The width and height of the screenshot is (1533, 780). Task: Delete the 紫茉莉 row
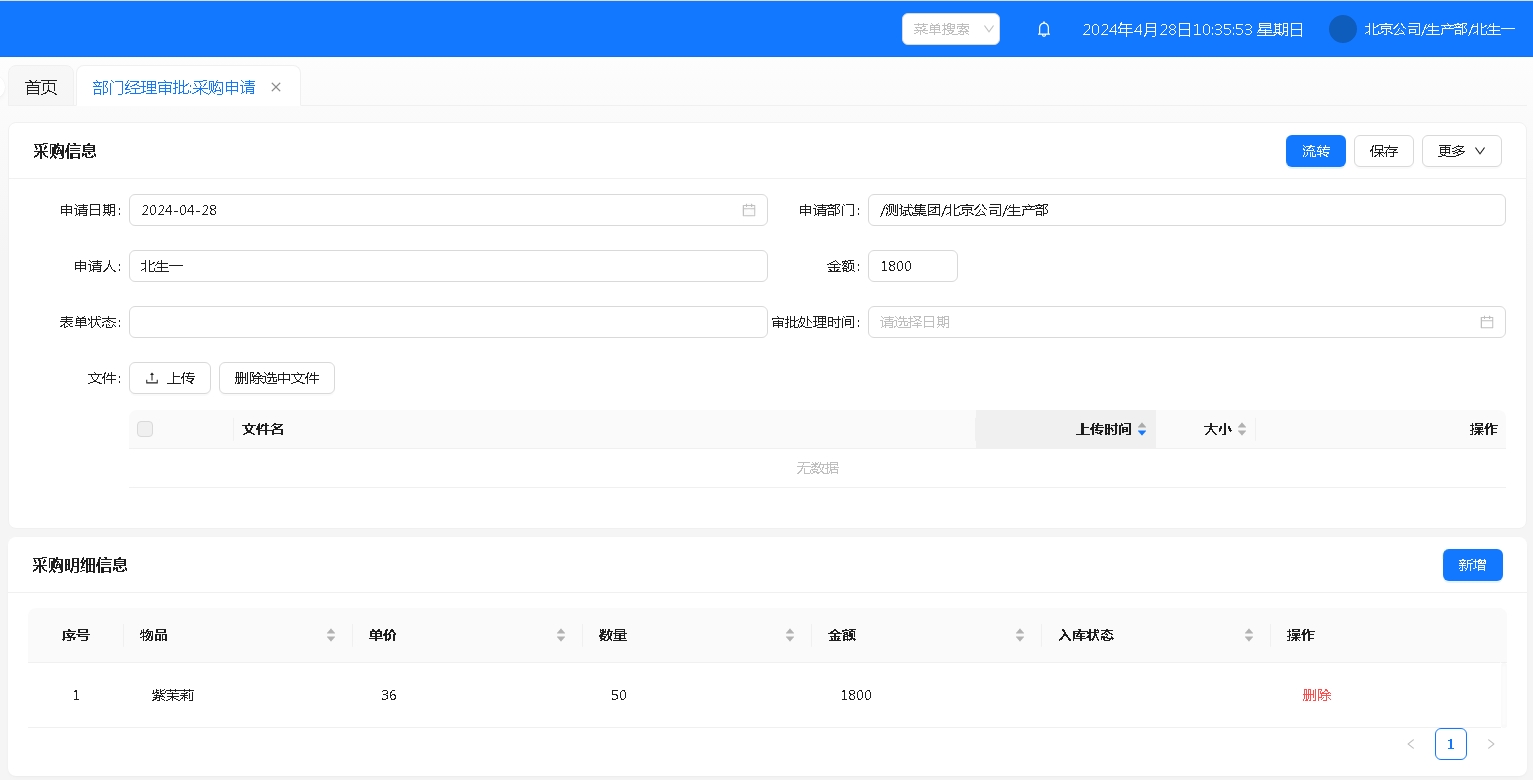[1316, 695]
